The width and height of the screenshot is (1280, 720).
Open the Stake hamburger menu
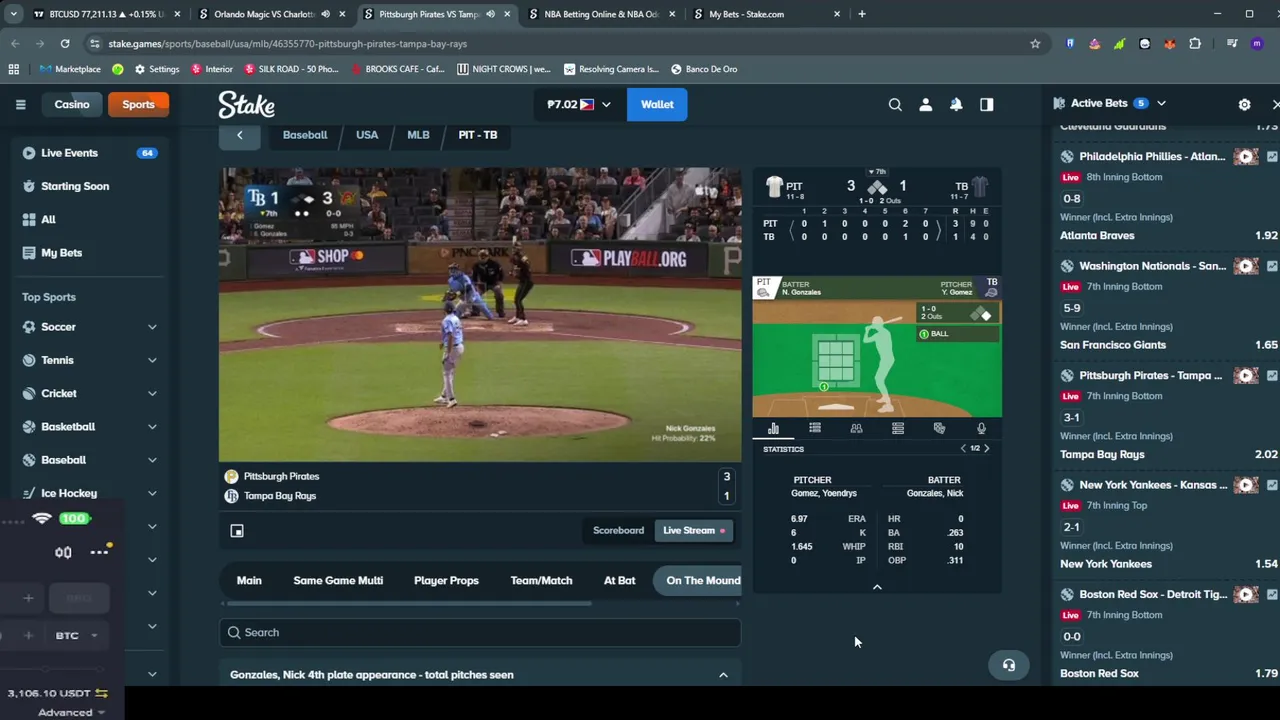click(x=20, y=104)
